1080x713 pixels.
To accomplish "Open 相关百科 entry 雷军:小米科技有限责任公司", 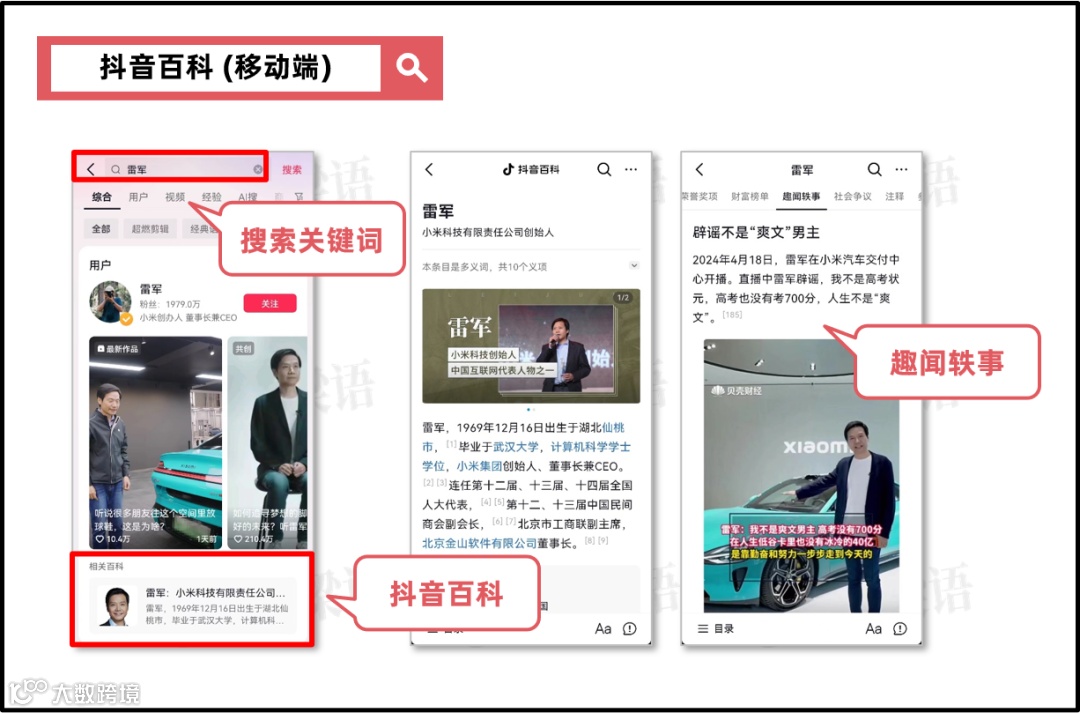I will (x=193, y=605).
